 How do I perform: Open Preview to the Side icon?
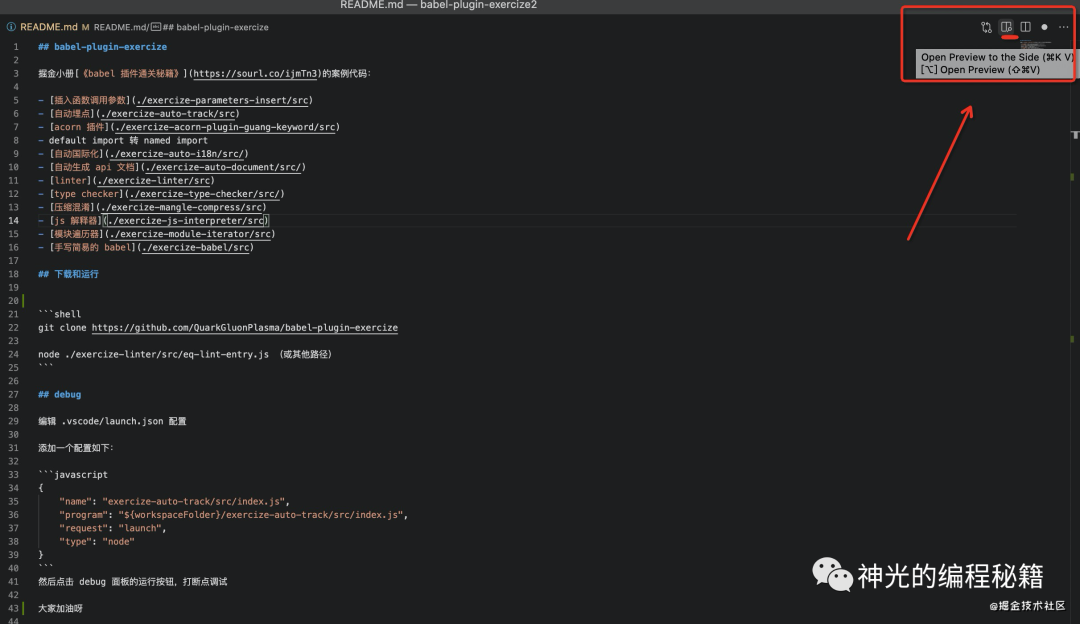click(1006, 27)
